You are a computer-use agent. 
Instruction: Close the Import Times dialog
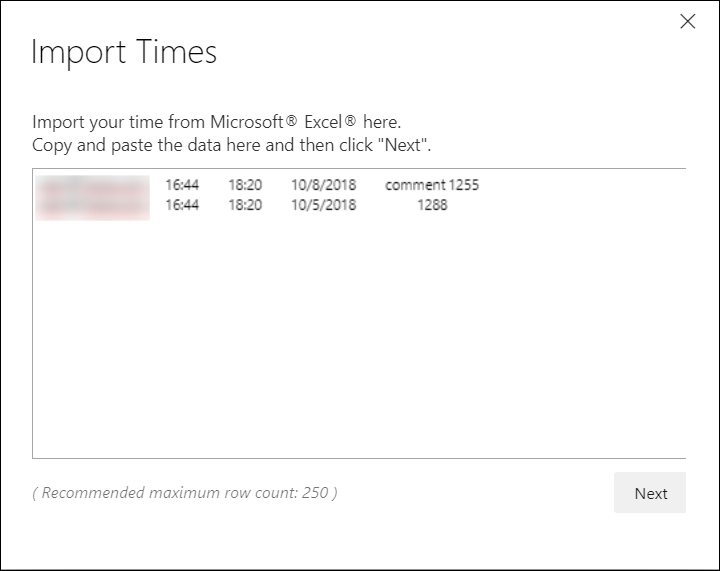(x=687, y=21)
